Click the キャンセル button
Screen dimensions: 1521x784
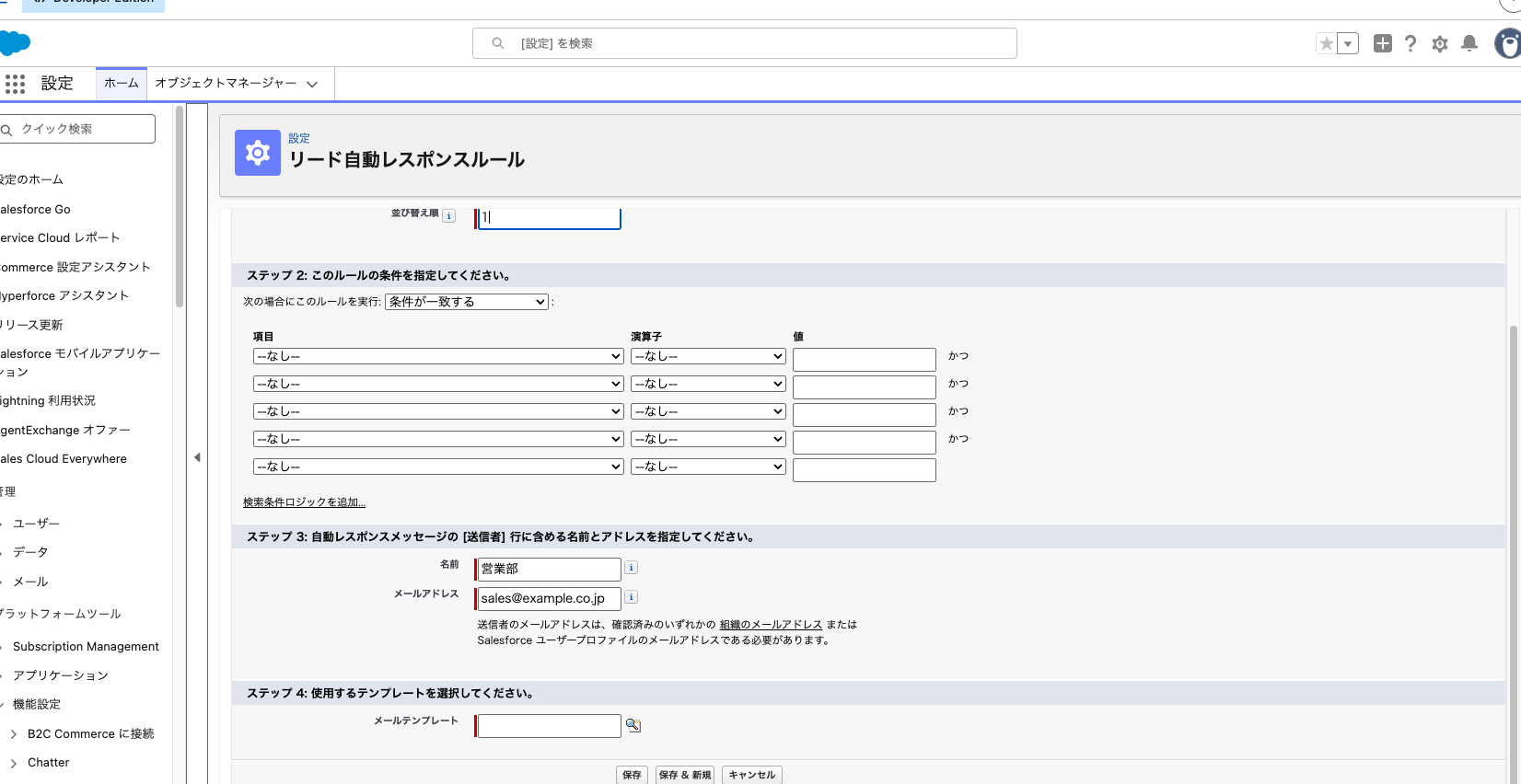(751, 775)
